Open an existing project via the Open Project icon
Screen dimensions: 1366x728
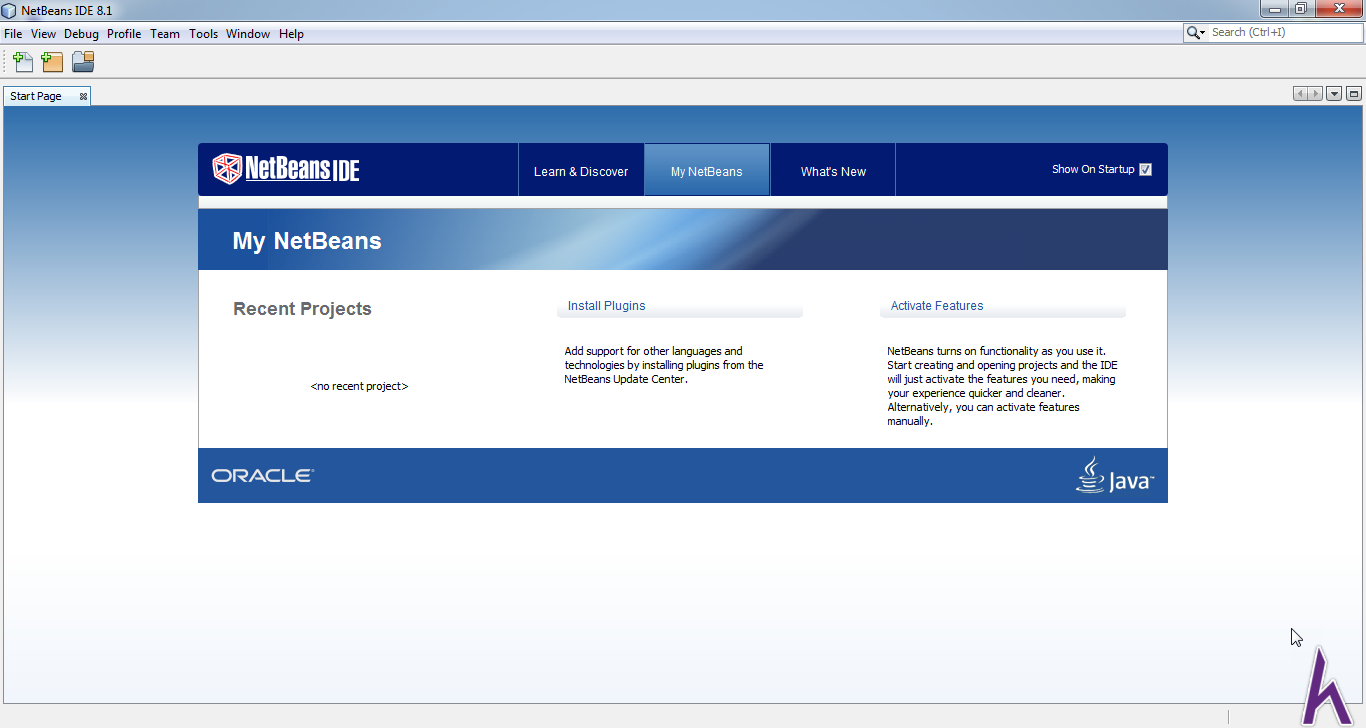click(x=83, y=61)
